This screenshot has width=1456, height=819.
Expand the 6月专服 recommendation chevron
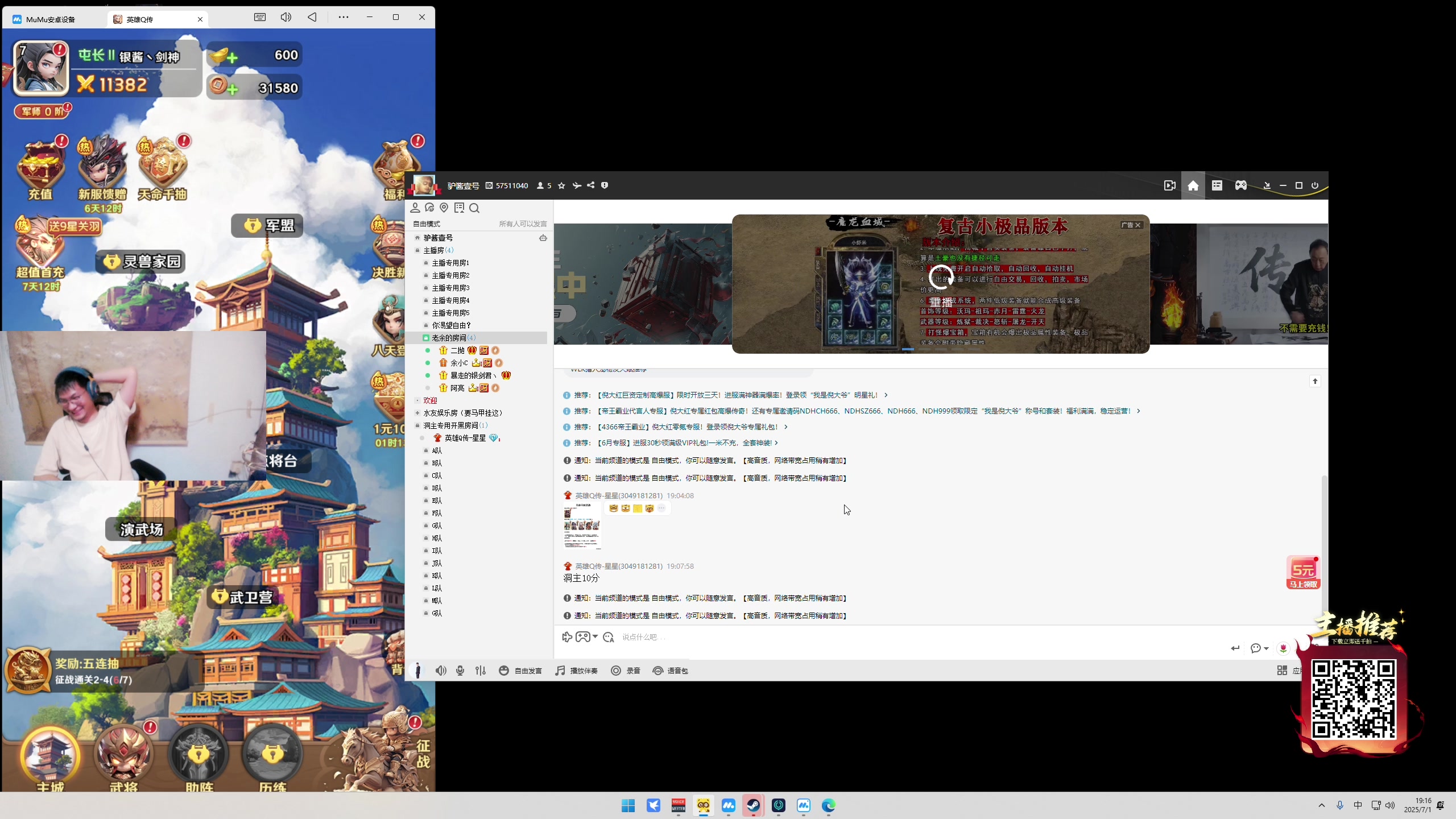[x=776, y=443]
